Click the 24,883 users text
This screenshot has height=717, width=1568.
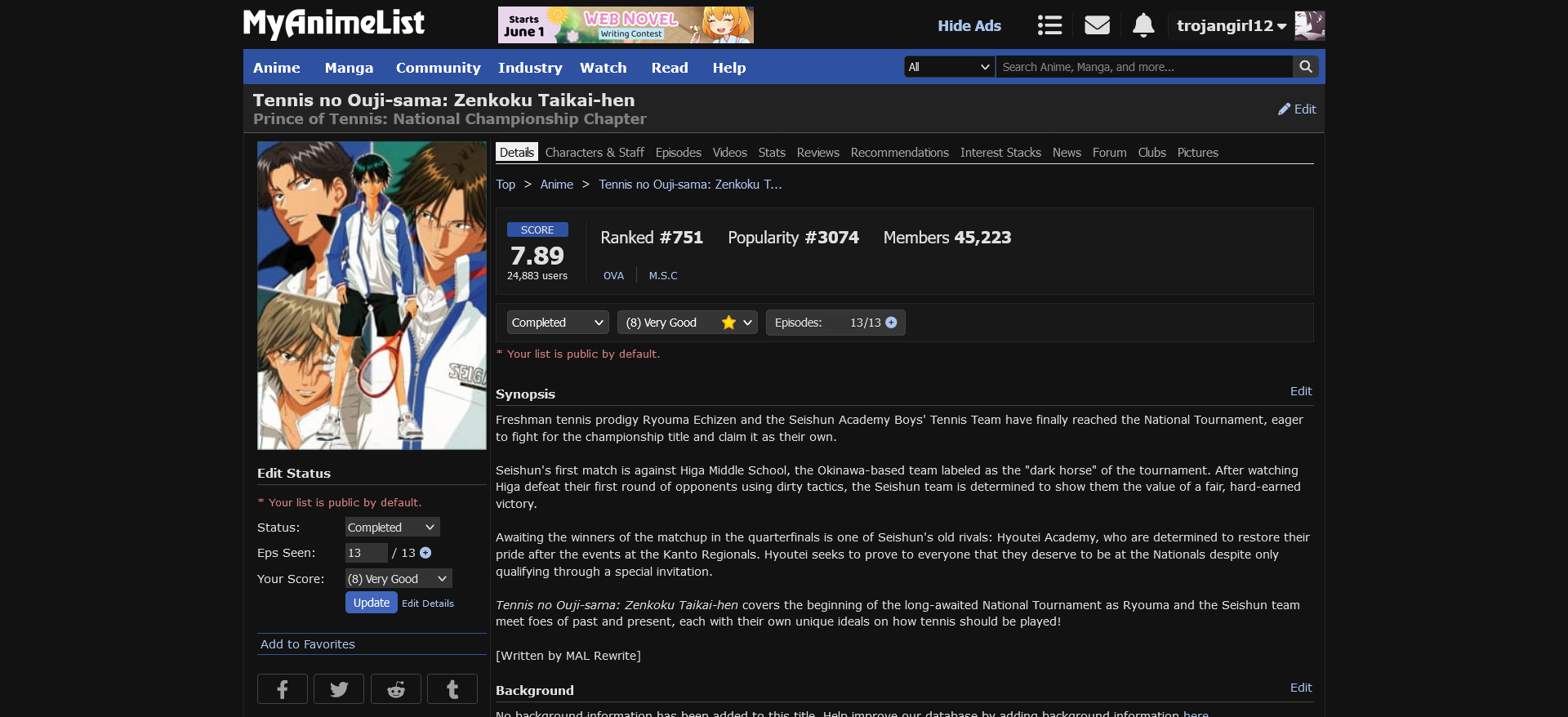(x=537, y=276)
